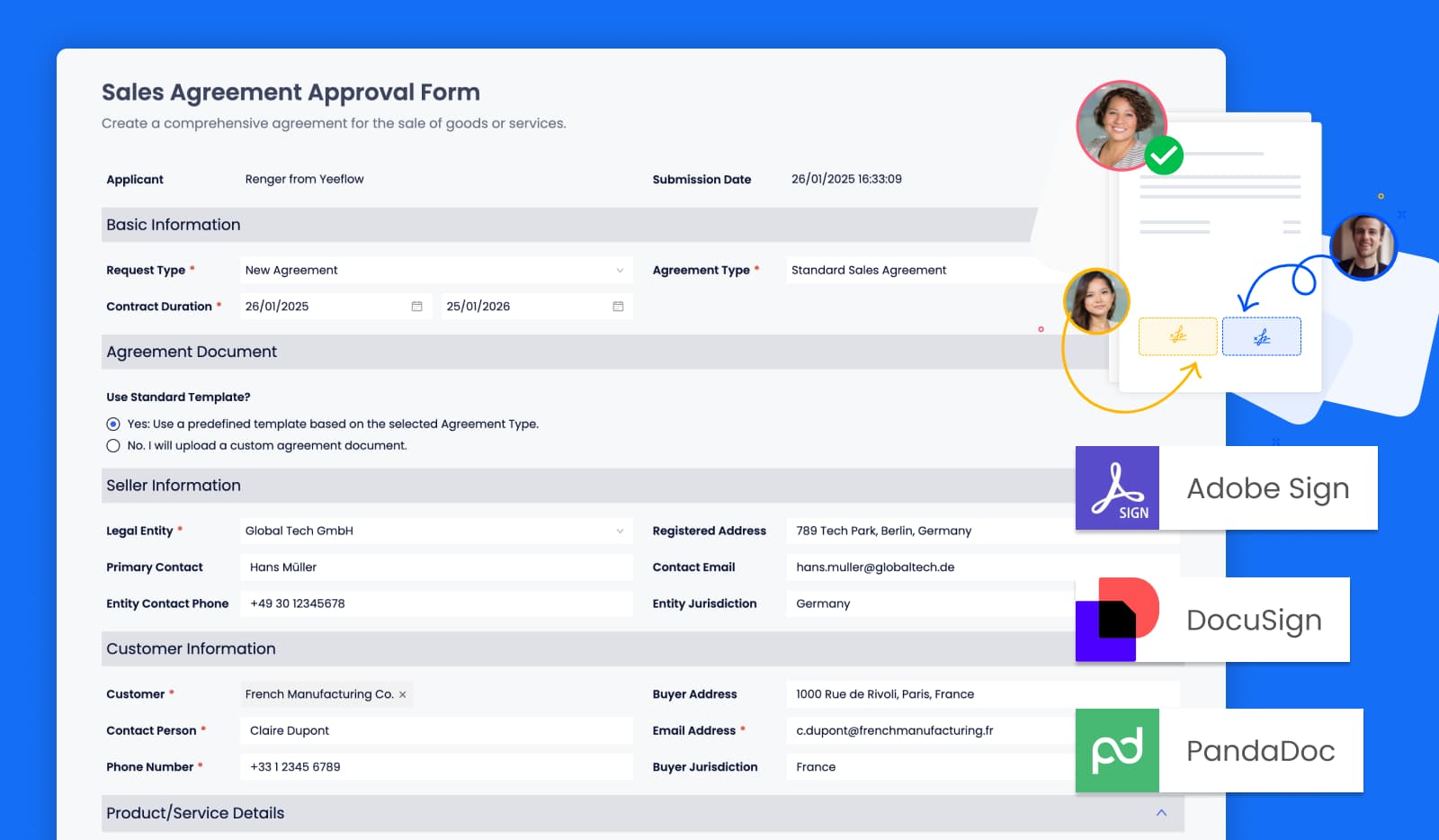Collapse the Product/Service Details section
This screenshot has width=1439, height=840.
(1160, 812)
